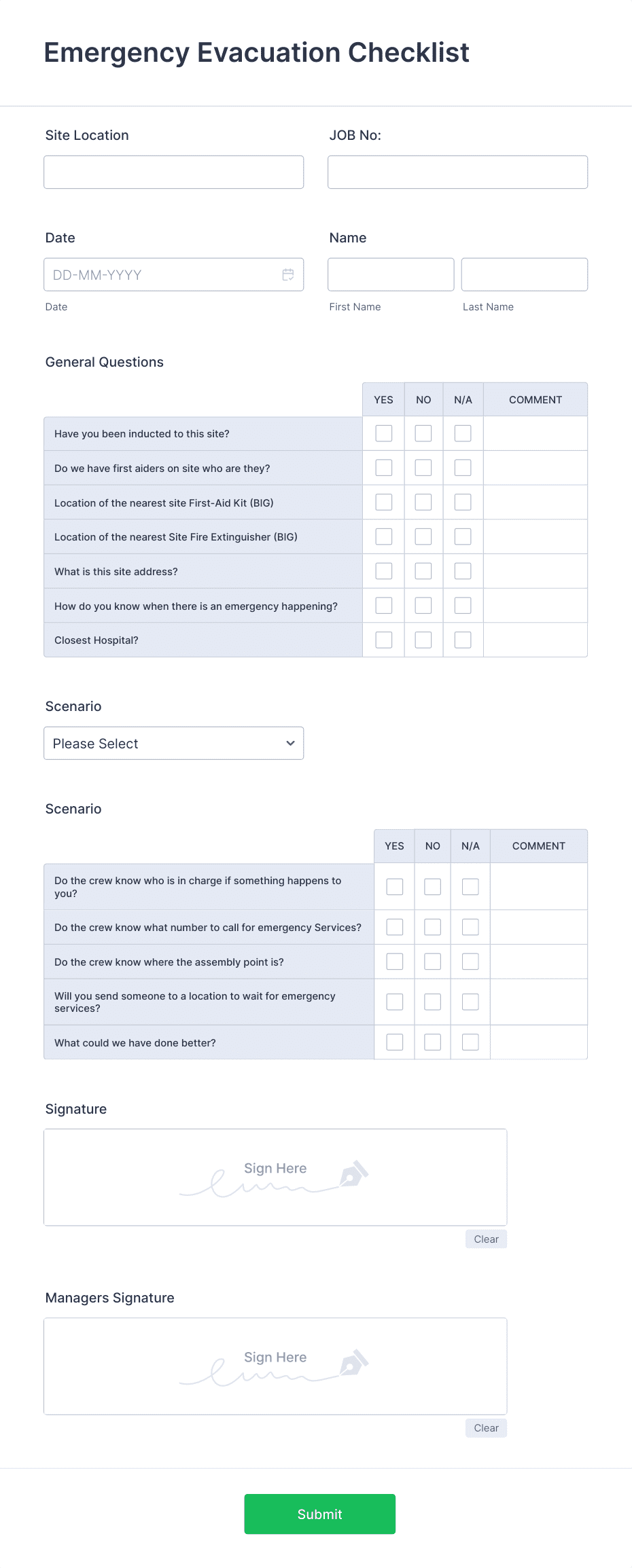Check N/A for site address question

click(x=463, y=570)
